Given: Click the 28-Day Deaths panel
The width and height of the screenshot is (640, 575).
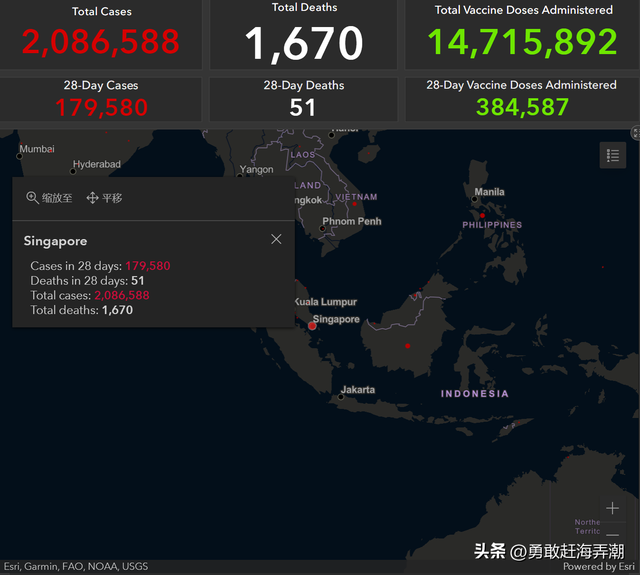Looking at the screenshot, I should pyautogui.click(x=304, y=99).
